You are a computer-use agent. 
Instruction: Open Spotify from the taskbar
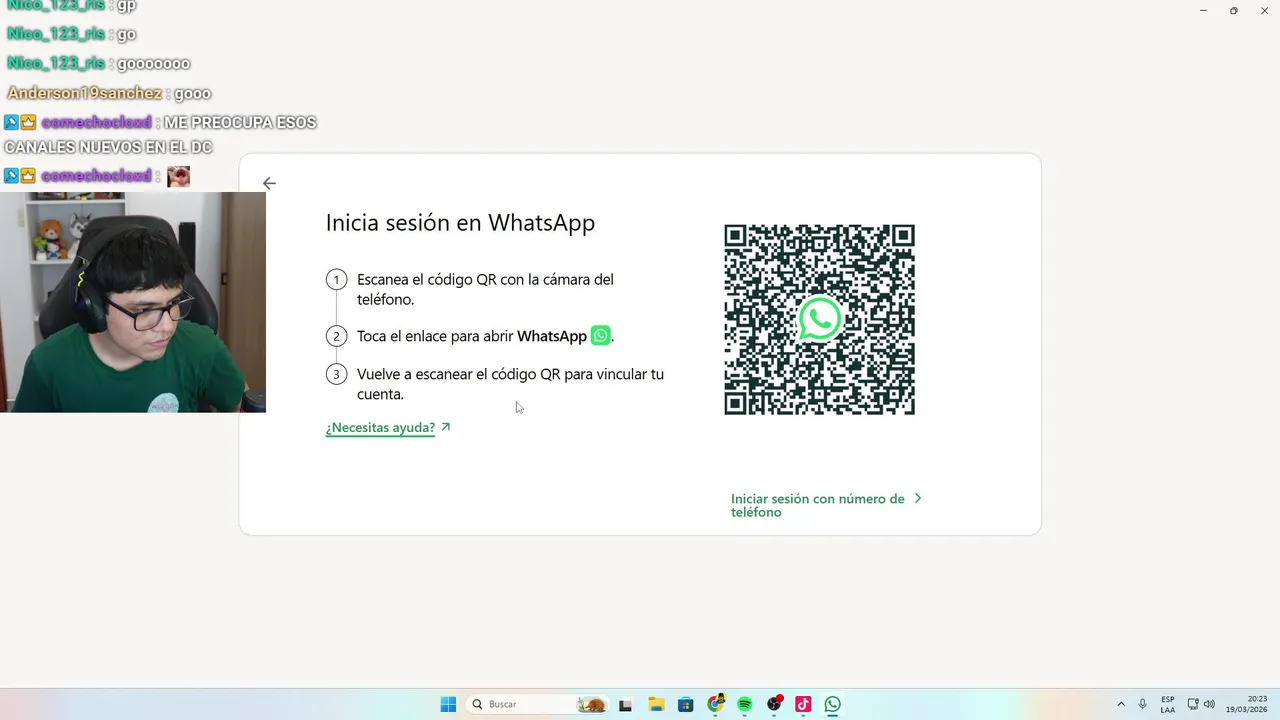(744, 705)
